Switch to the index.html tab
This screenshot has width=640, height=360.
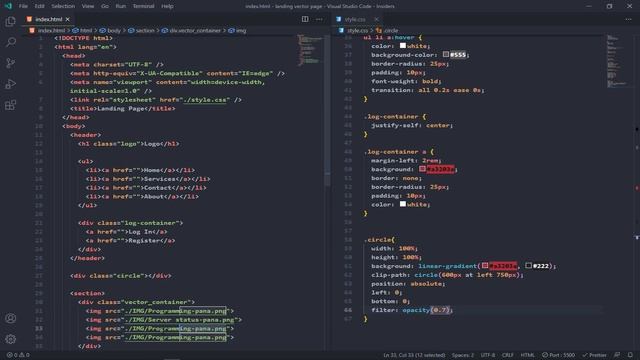coord(48,19)
